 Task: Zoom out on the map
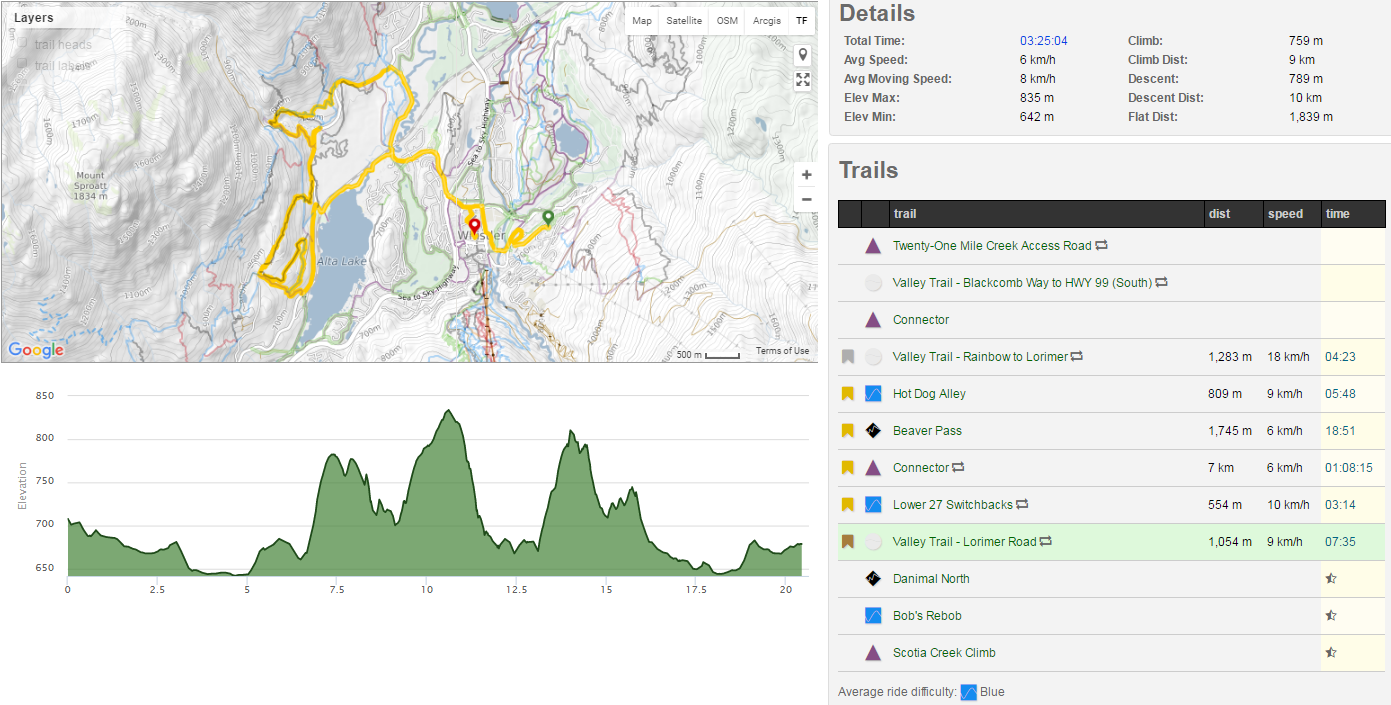pos(806,200)
